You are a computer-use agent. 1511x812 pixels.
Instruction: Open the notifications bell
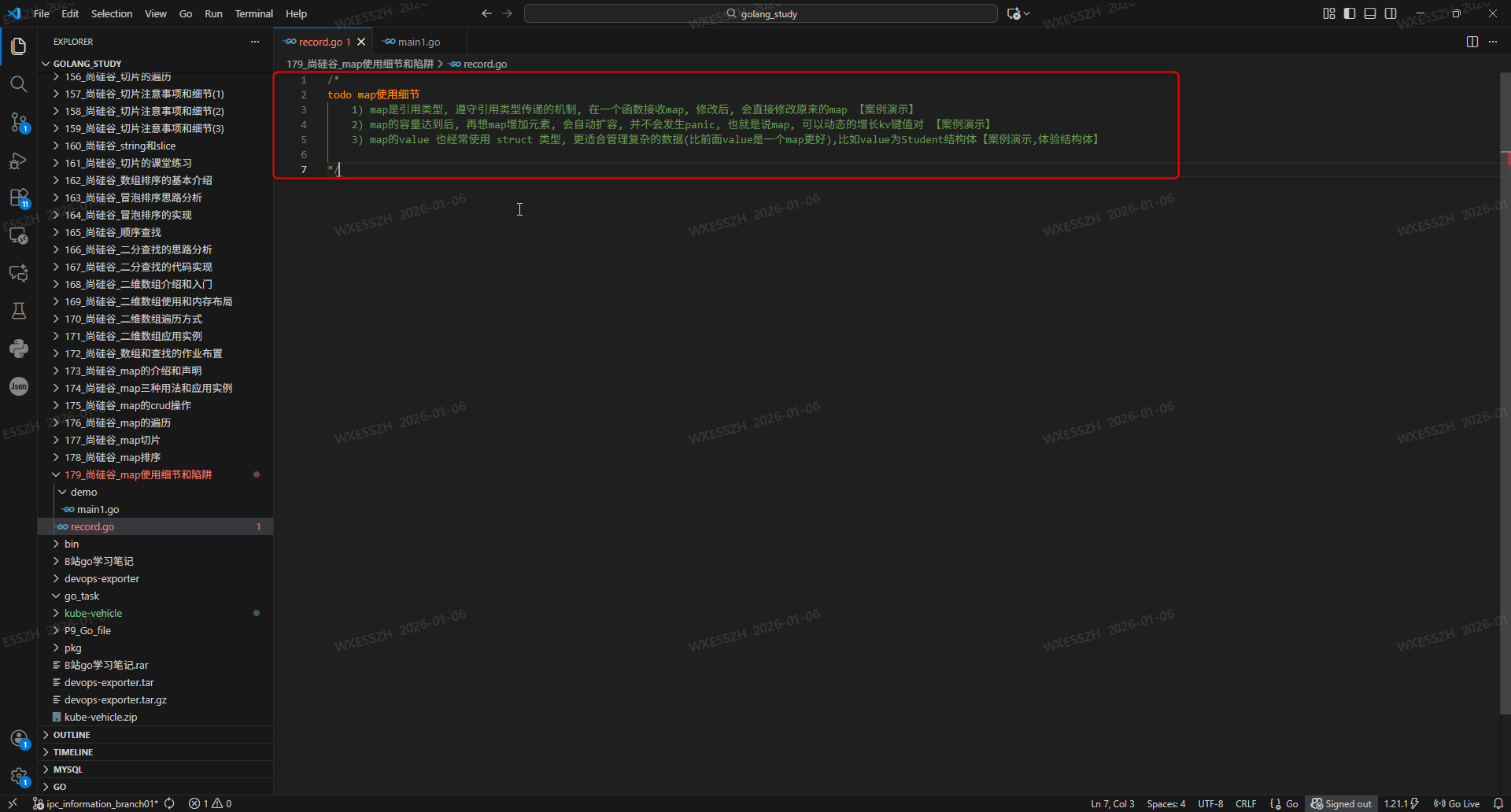[1498, 803]
